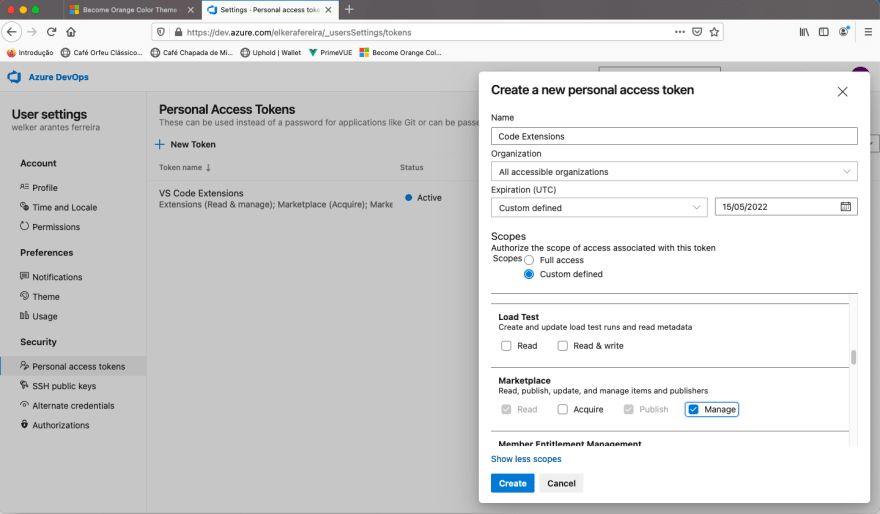
Task: Check Marketplace Acquire checkbox
Action: (x=562, y=409)
